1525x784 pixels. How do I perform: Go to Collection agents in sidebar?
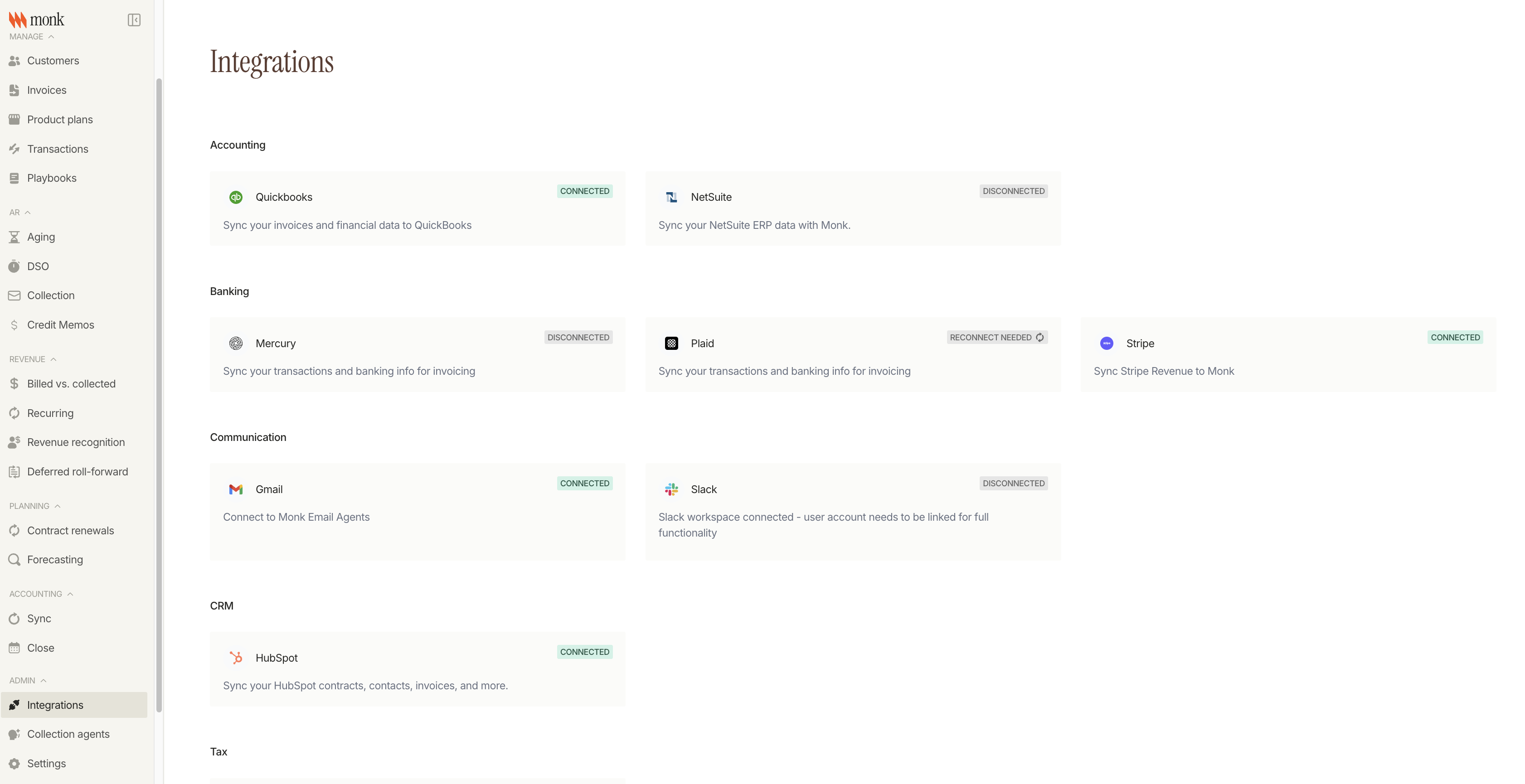click(68, 734)
